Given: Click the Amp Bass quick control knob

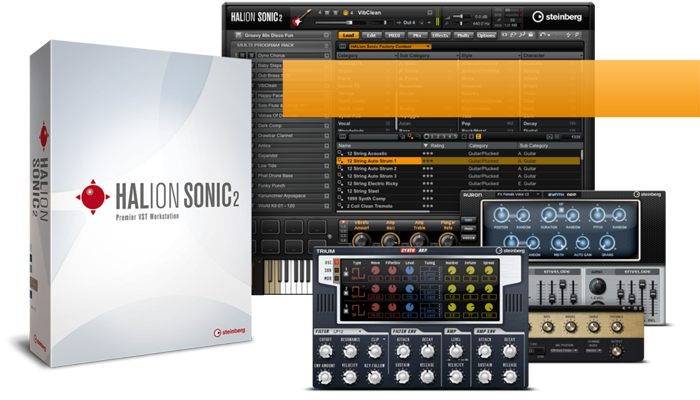Looking at the screenshot, I should [x=390, y=241].
